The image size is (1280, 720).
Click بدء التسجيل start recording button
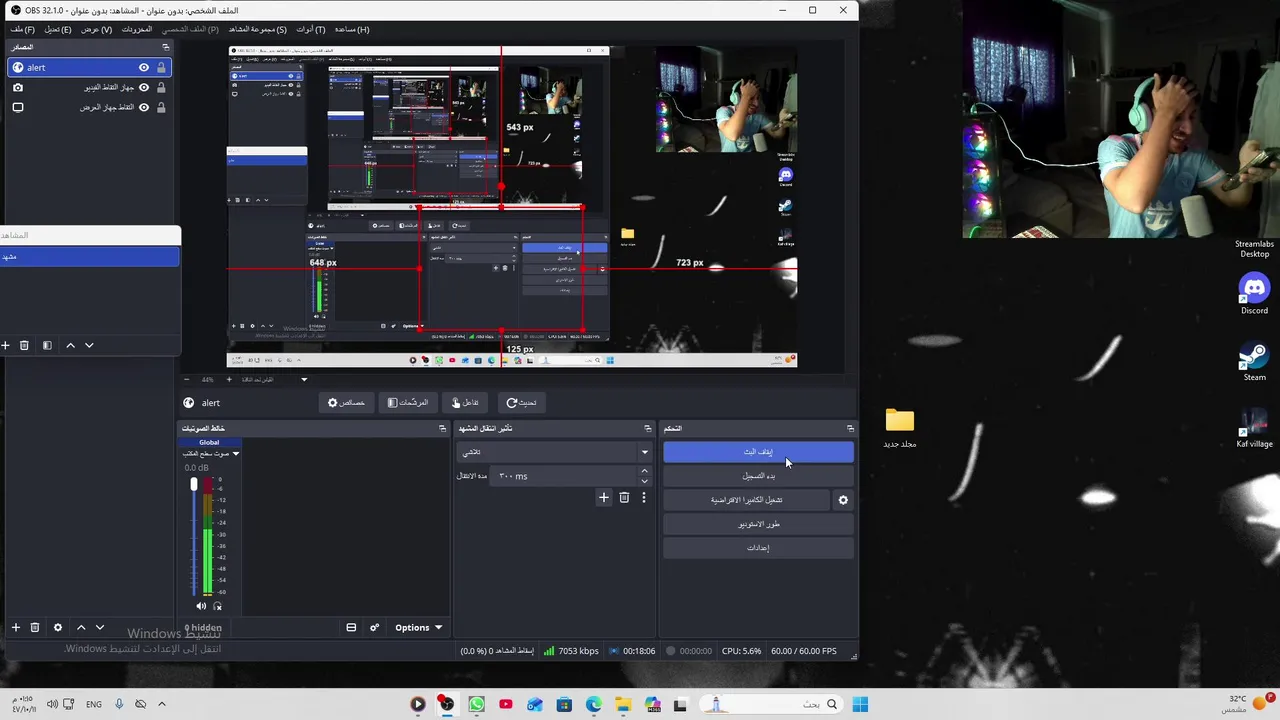tap(758, 476)
